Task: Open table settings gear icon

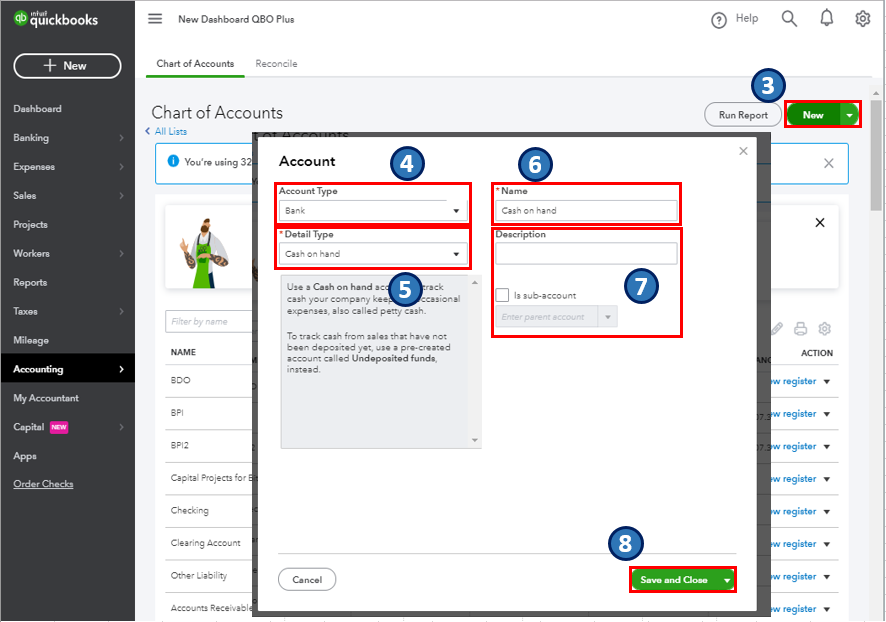Action: click(x=824, y=328)
